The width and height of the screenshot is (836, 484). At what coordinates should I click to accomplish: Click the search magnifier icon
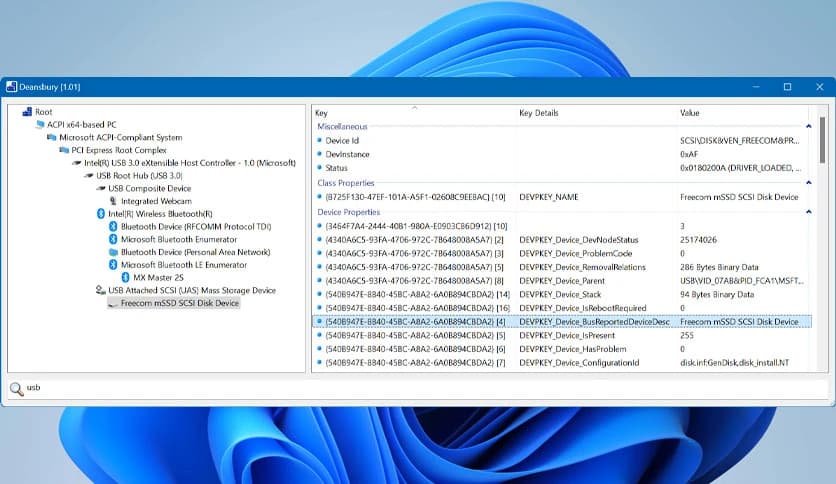pyautogui.click(x=17, y=389)
